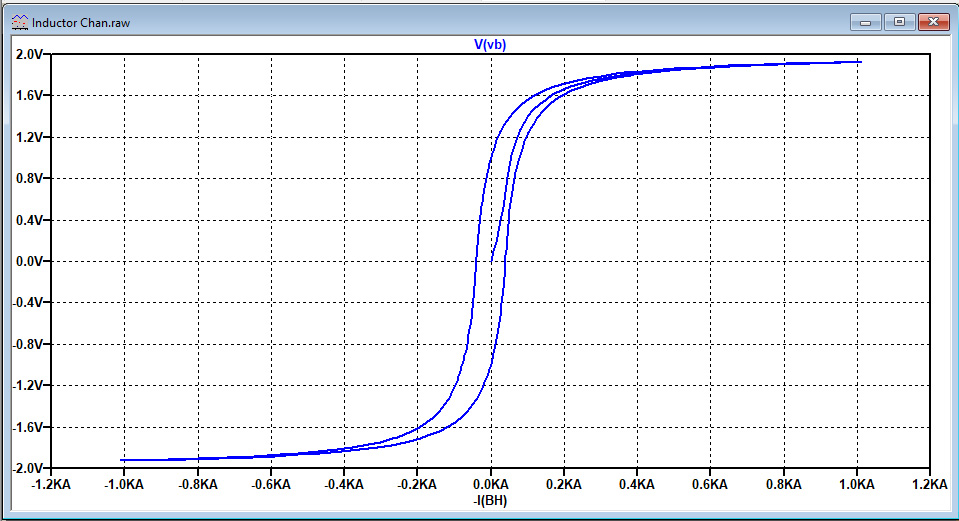The width and height of the screenshot is (959, 521).
Task: Click the -0.4KA horizontal axis label
Action: click(344, 485)
